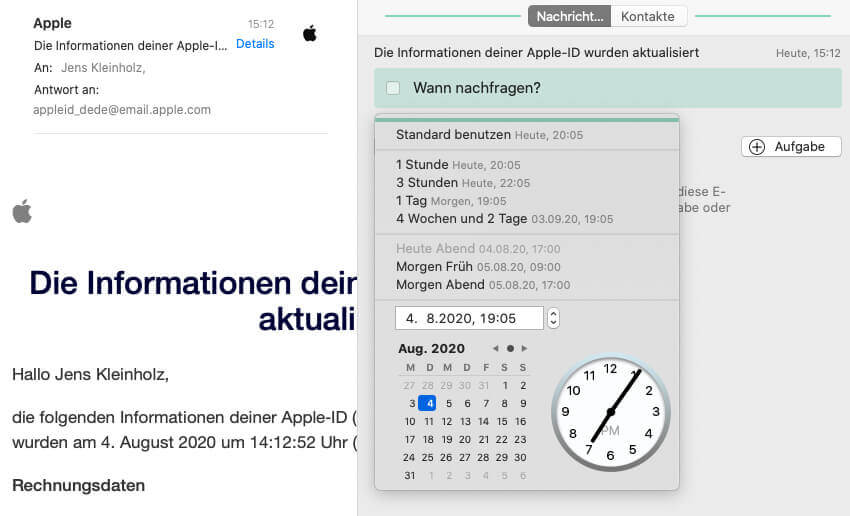Select August 23 in the calendar
Screen dimensions: 850x516
point(520,440)
